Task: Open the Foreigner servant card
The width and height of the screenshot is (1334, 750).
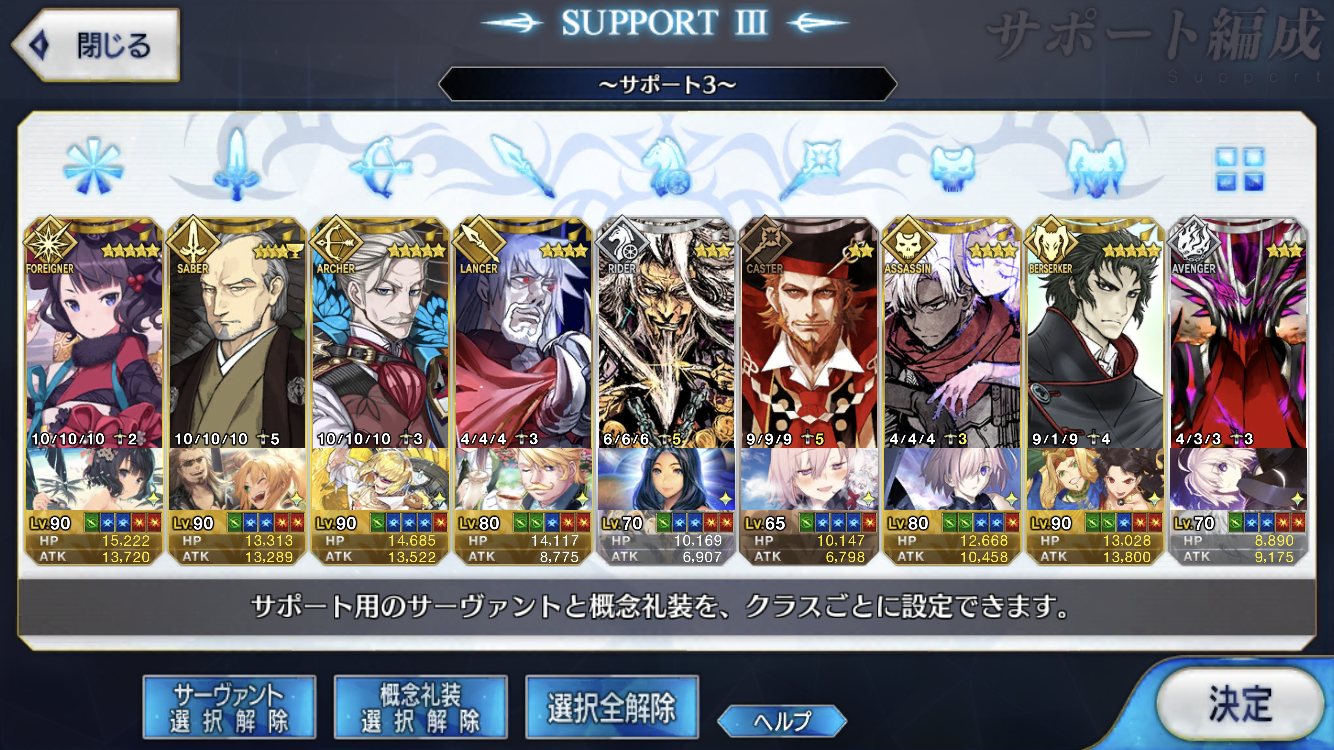Action: click(93, 332)
